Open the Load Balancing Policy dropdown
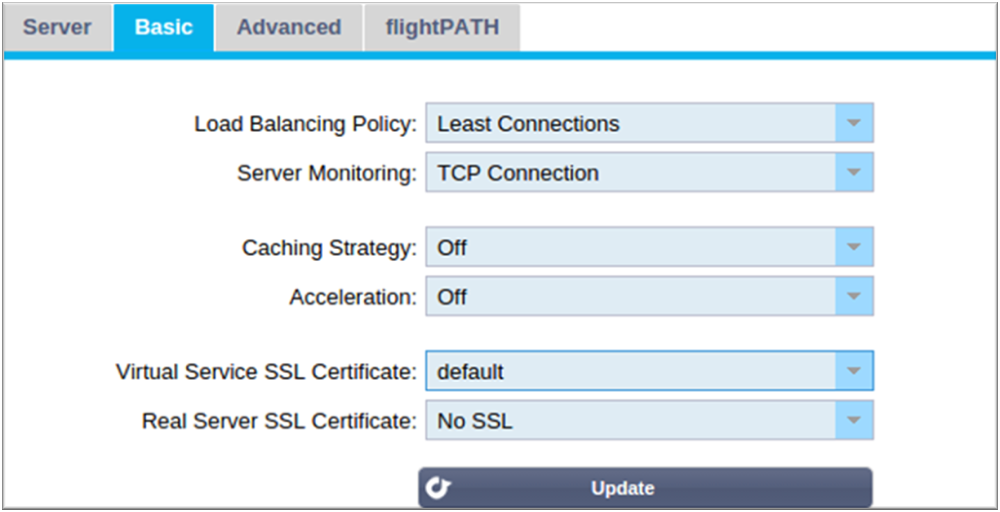 pos(632,124)
